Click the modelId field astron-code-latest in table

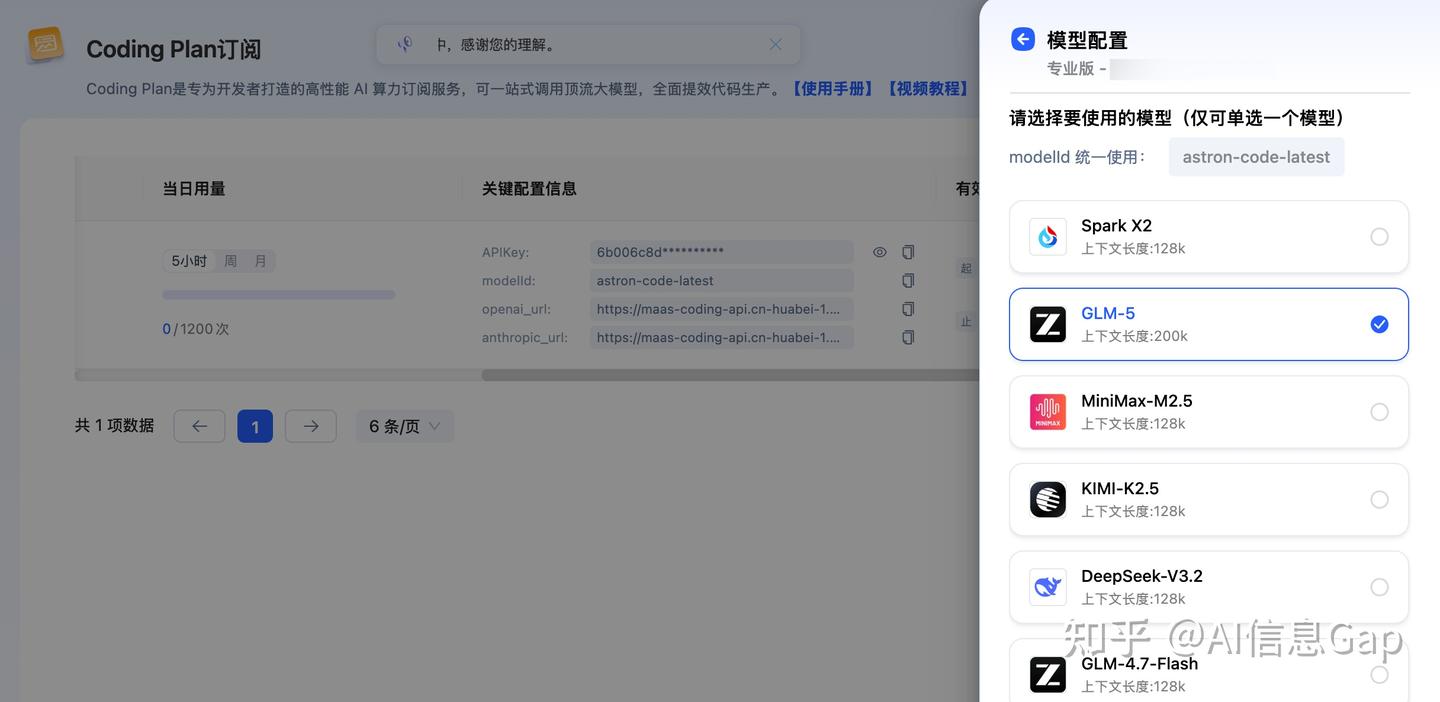(721, 281)
